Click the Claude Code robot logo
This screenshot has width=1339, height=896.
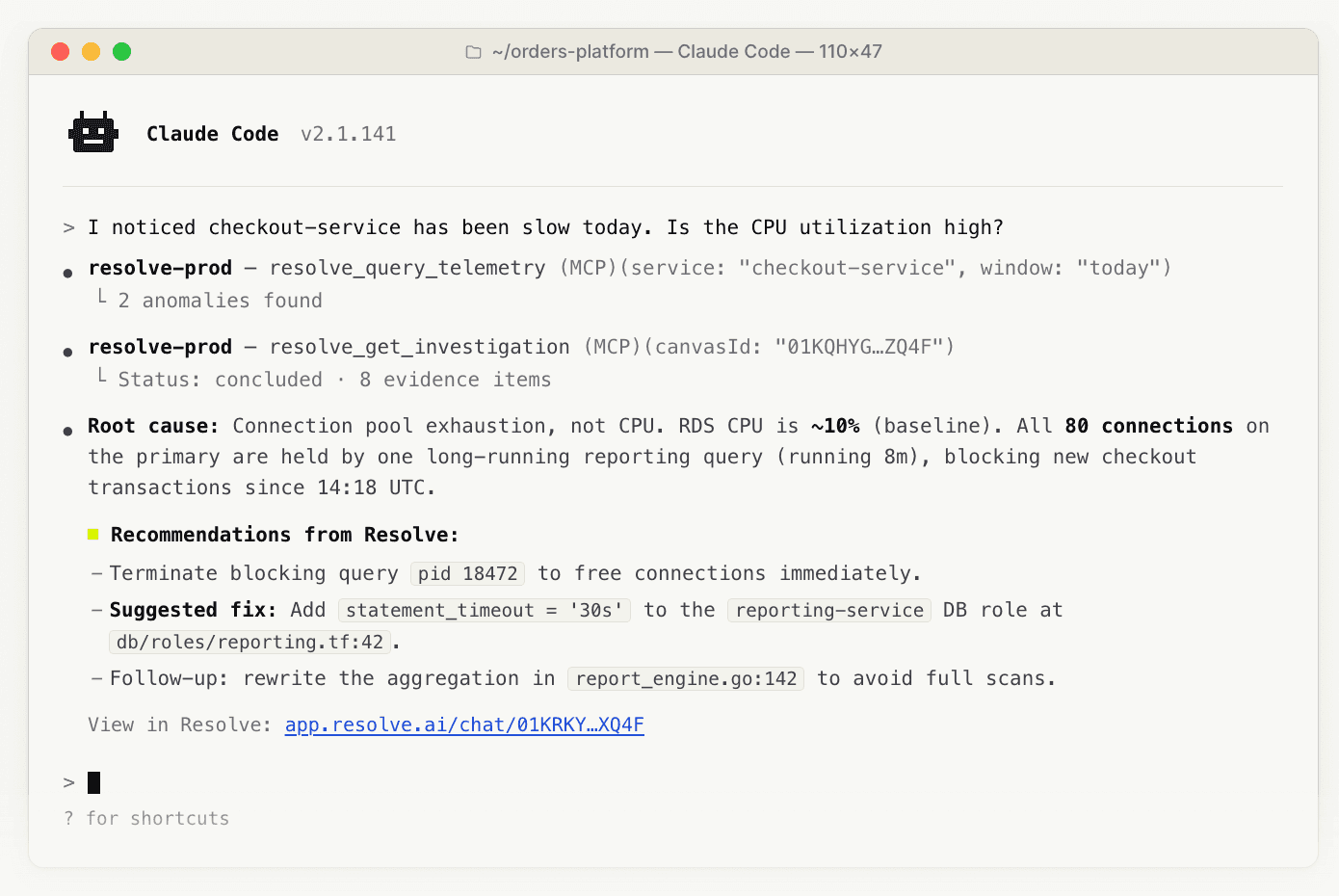93,132
